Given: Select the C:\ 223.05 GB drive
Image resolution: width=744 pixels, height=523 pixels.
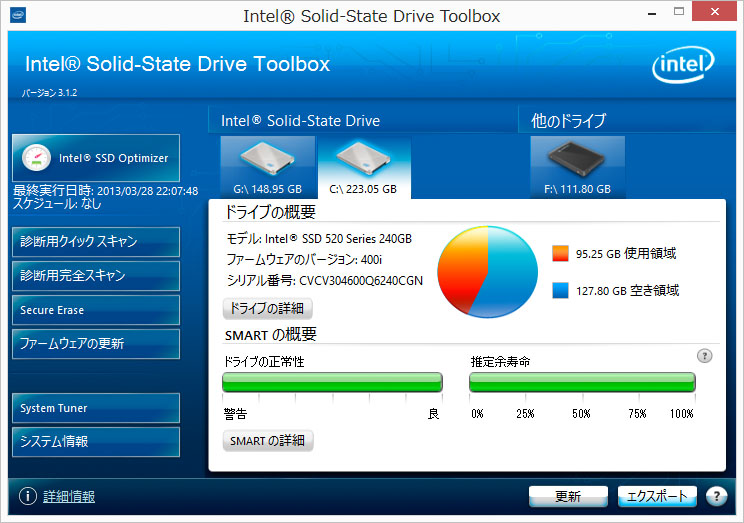Looking at the screenshot, I should click(363, 167).
